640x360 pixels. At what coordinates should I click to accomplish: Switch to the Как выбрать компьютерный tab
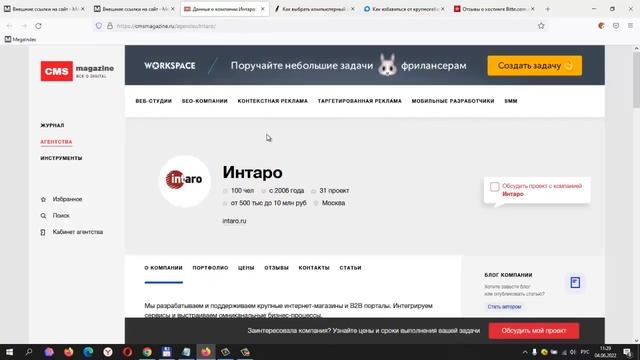point(314,9)
